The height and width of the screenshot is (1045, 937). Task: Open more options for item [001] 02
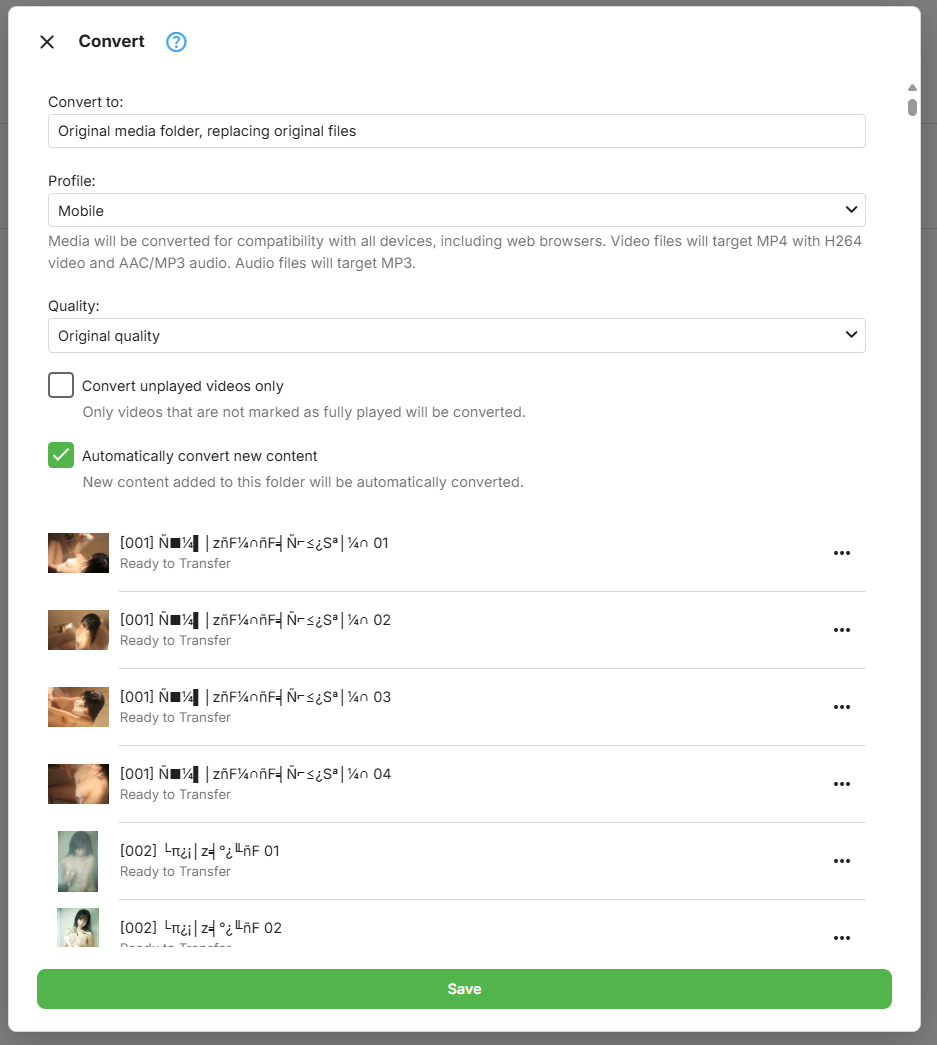coord(841,630)
